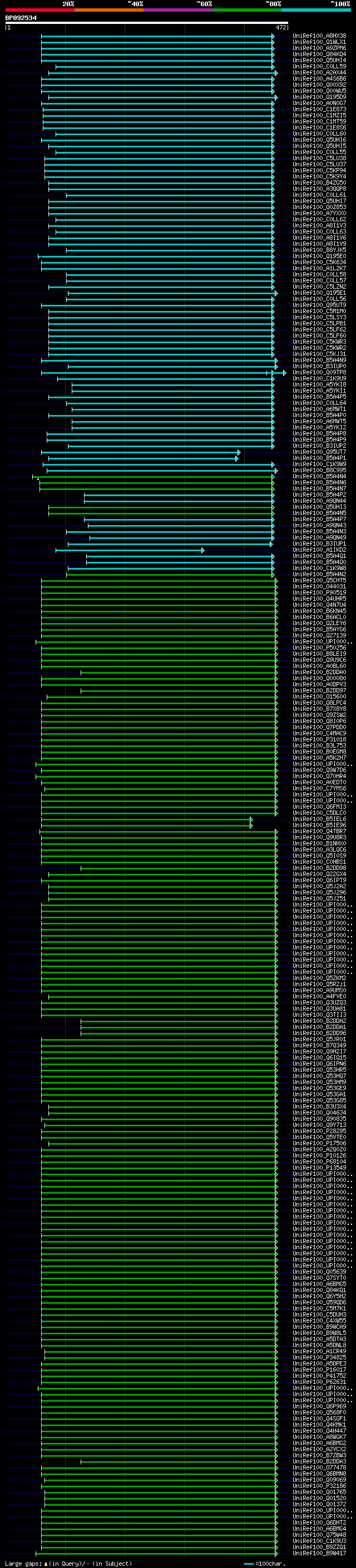Click the red 20% identity legend bar
The height and width of the screenshot is (1568, 356).
pyautogui.click(x=39, y=10)
